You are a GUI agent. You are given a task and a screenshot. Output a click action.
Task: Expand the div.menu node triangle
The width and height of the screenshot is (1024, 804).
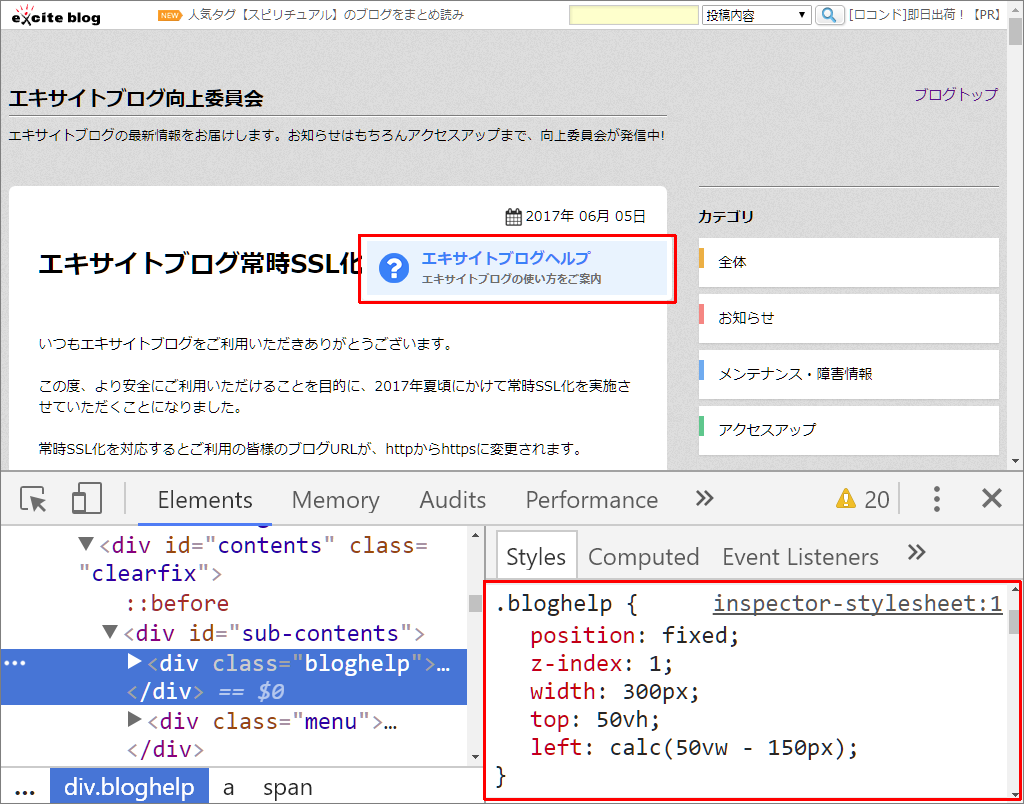[135, 720]
